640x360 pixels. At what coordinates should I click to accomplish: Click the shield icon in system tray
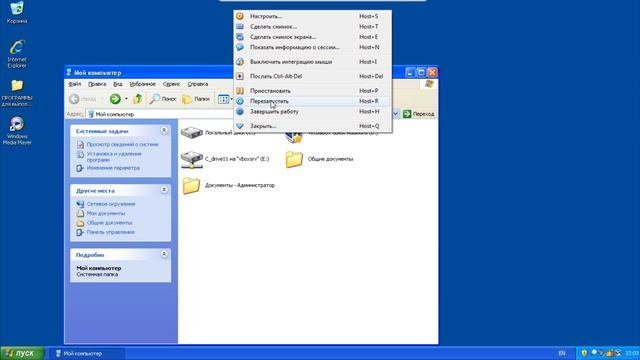click(x=584, y=353)
